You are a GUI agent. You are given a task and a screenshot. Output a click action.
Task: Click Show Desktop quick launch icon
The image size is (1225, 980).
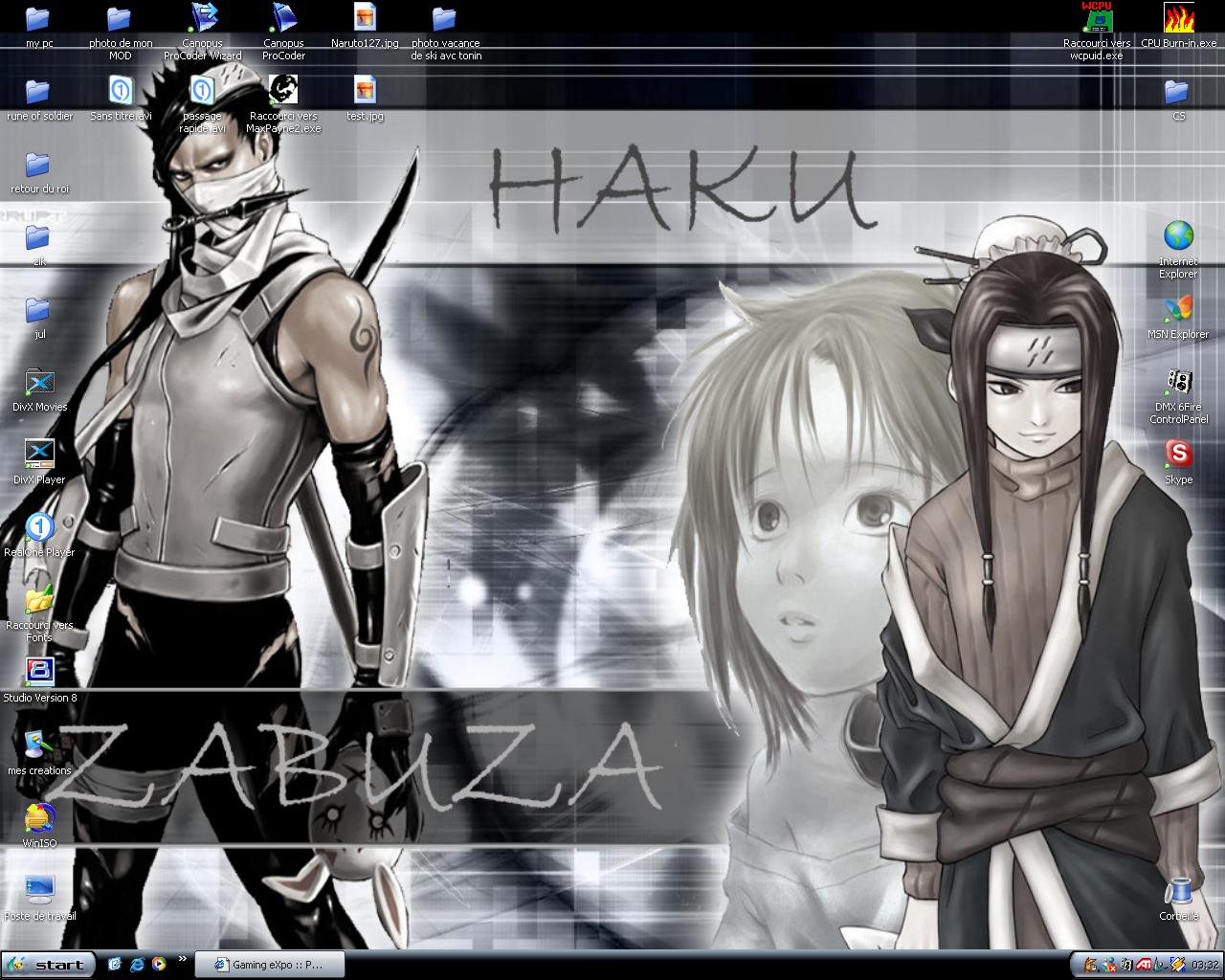coord(115,965)
